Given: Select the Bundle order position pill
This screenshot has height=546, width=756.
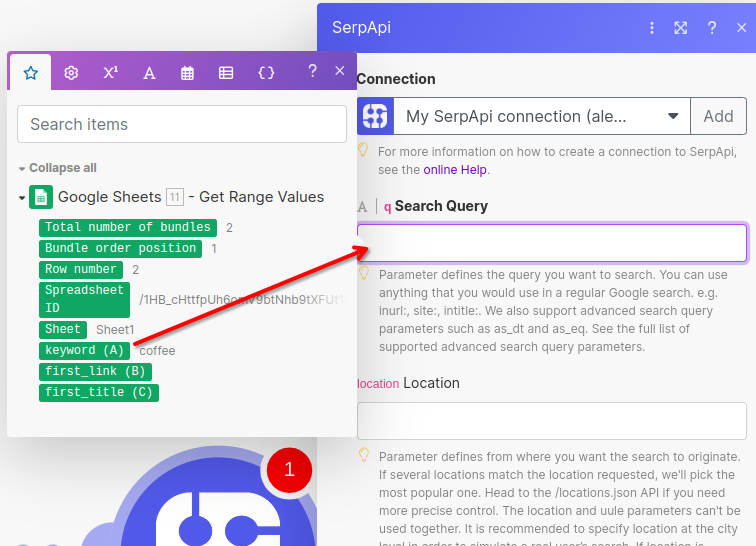Looking at the screenshot, I should [x=120, y=248].
